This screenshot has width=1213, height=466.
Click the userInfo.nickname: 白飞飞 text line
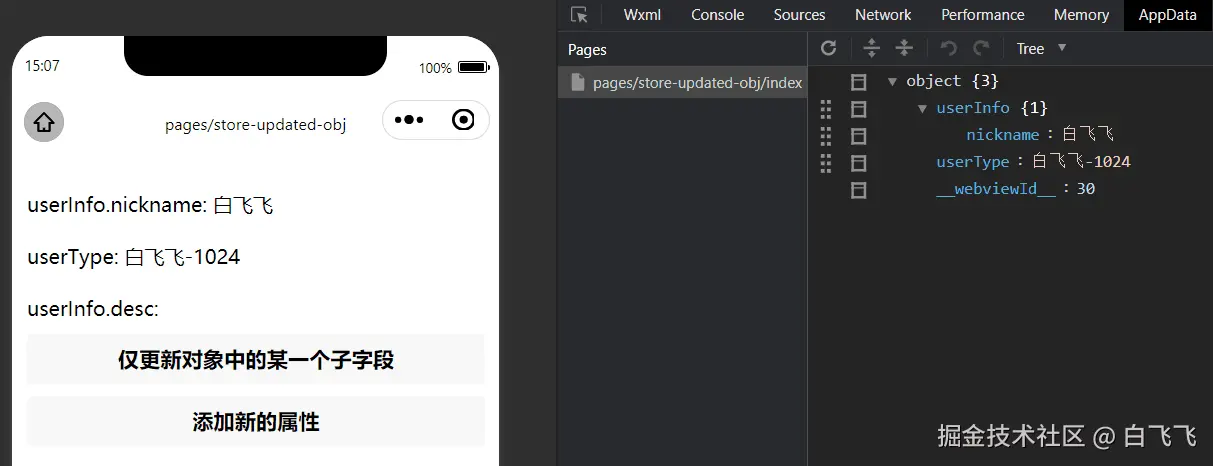150,205
